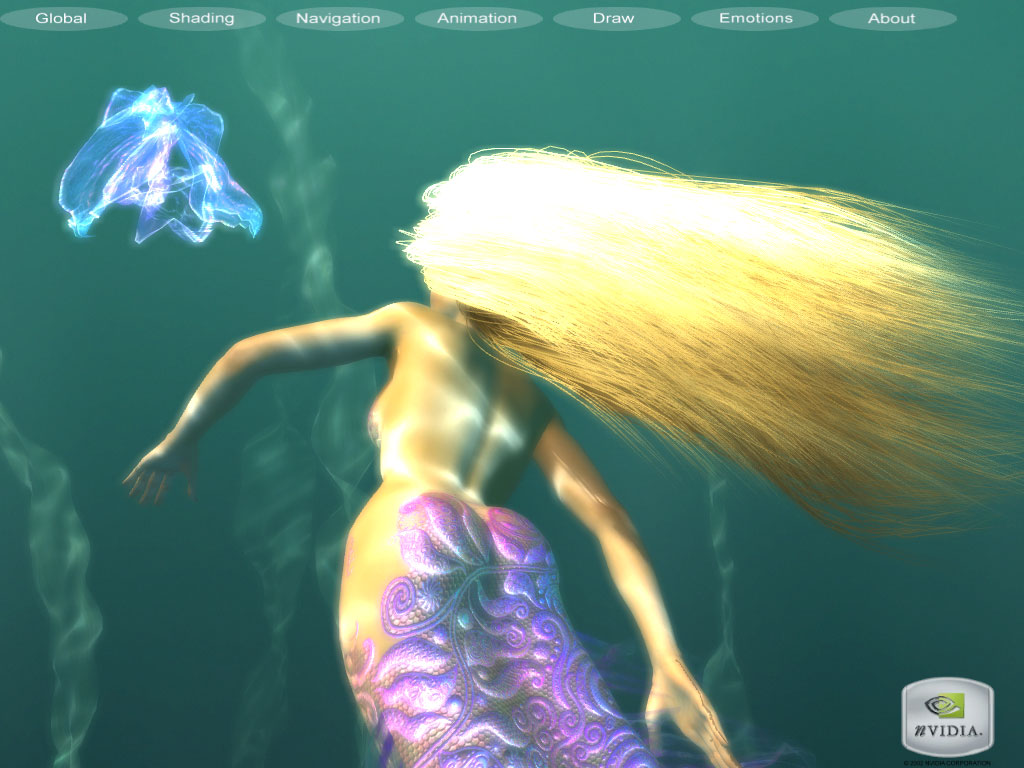Open the Global menu

click(62, 18)
